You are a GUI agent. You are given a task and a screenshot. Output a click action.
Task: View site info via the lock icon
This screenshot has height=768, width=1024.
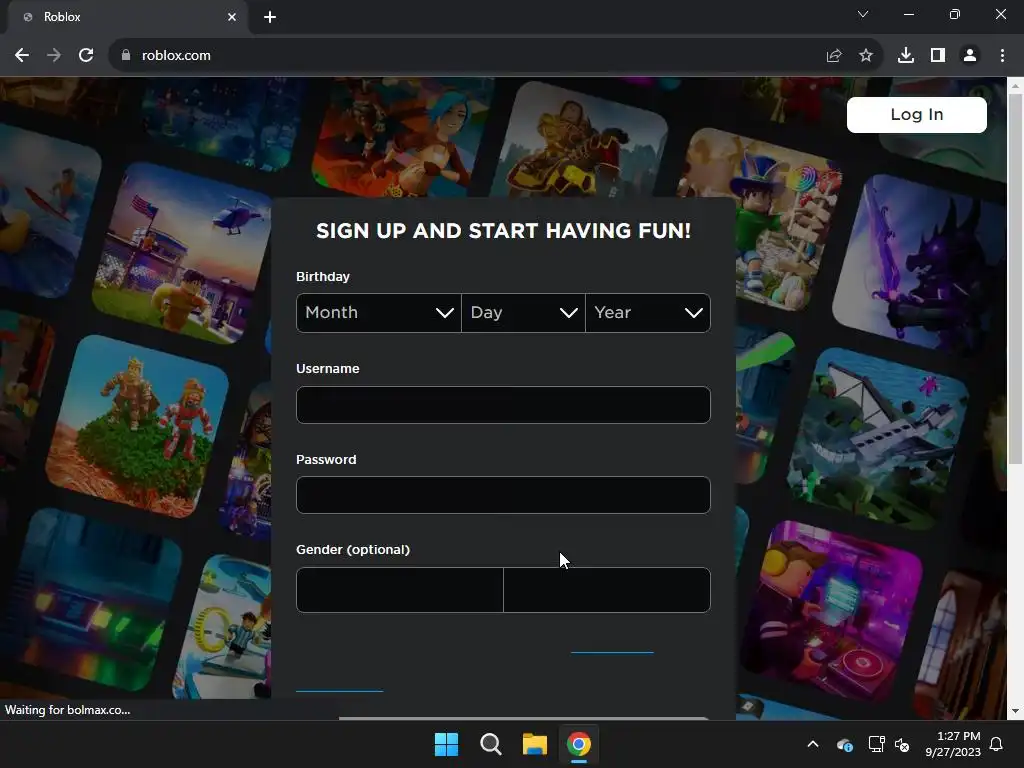[126, 56]
